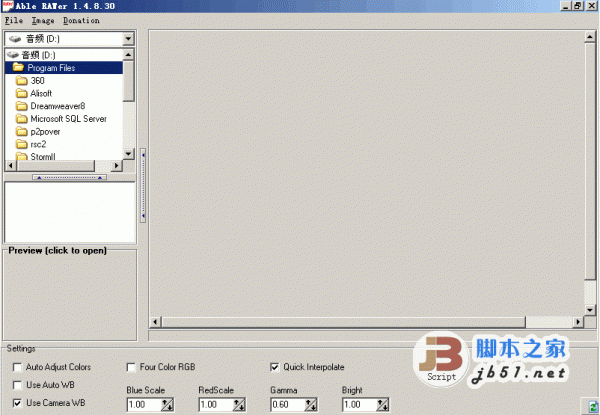The image size is (600, 415).
Task: Uncheck Quick Interpolate checkbox
Action: [274, 367]
